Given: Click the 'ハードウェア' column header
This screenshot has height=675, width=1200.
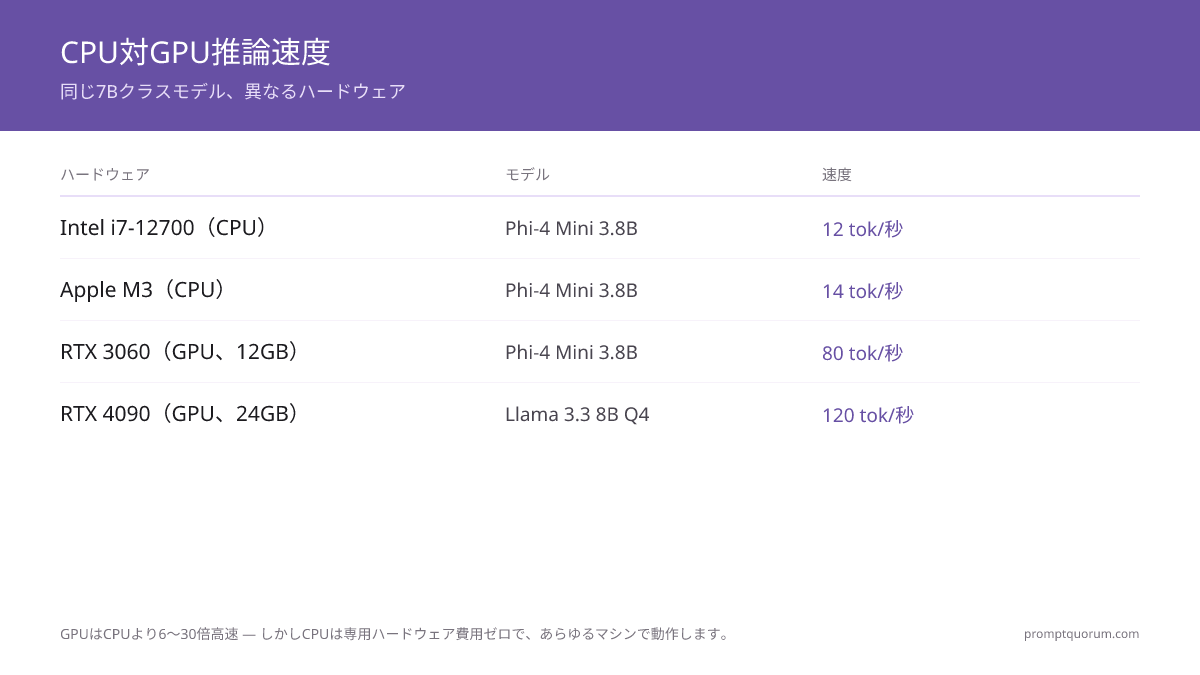Looking at the screenshot, I should pos(105,174).
